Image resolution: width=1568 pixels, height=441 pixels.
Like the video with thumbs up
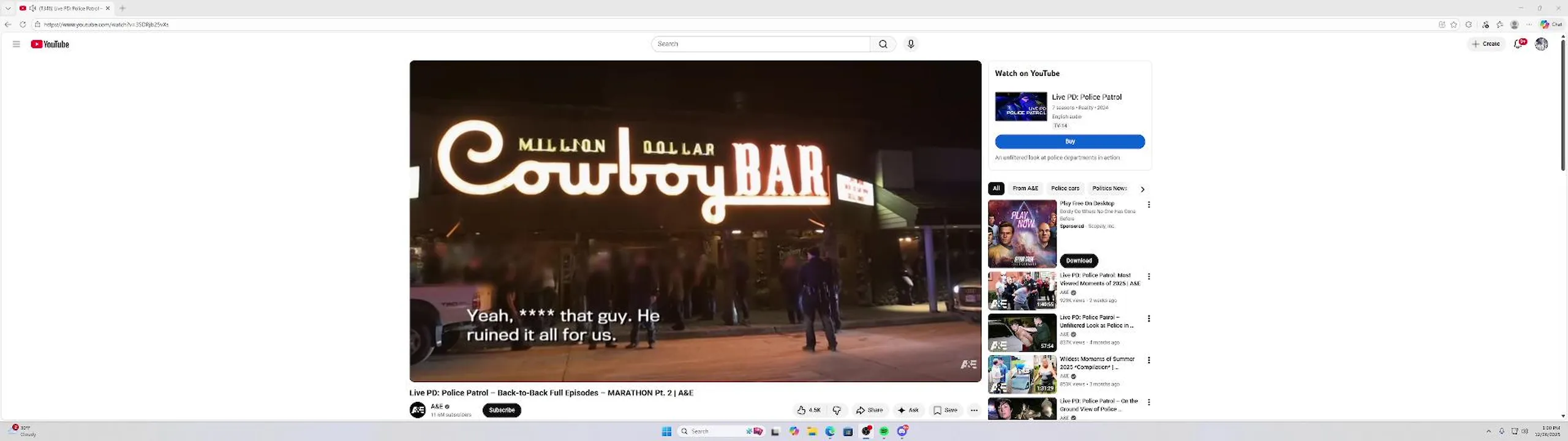pos(809,410)
